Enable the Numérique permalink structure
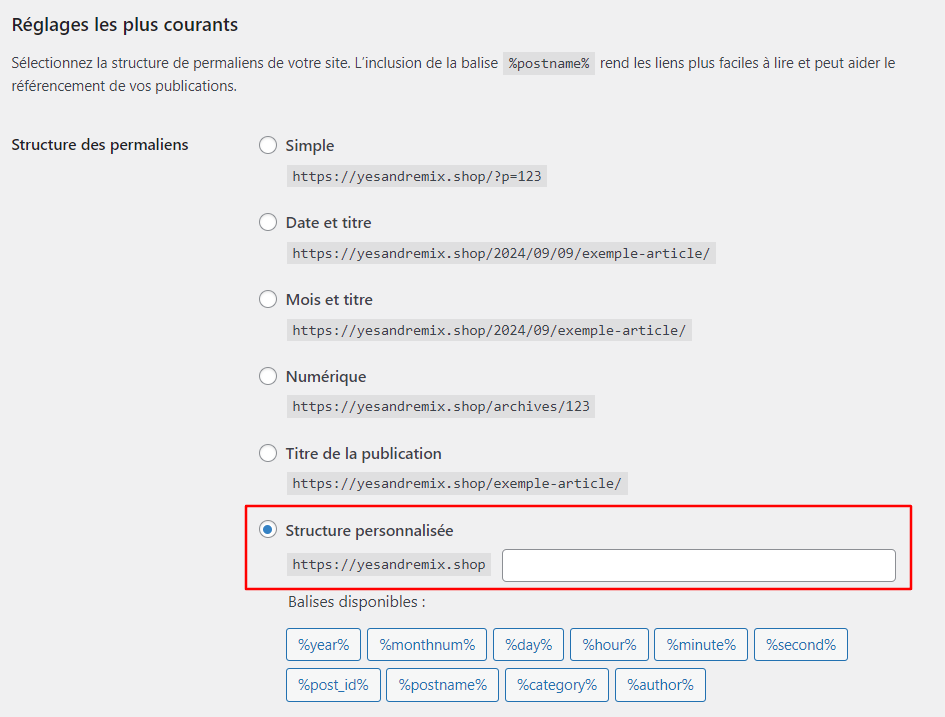This screenshot has height=717, width=945. pyautogui.click(x=267, y=376)
